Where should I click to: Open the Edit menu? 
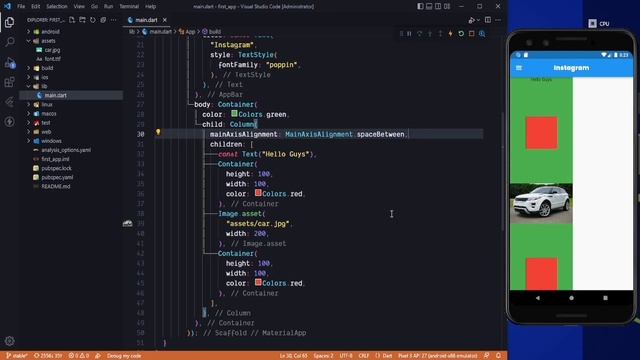[36, 7]
